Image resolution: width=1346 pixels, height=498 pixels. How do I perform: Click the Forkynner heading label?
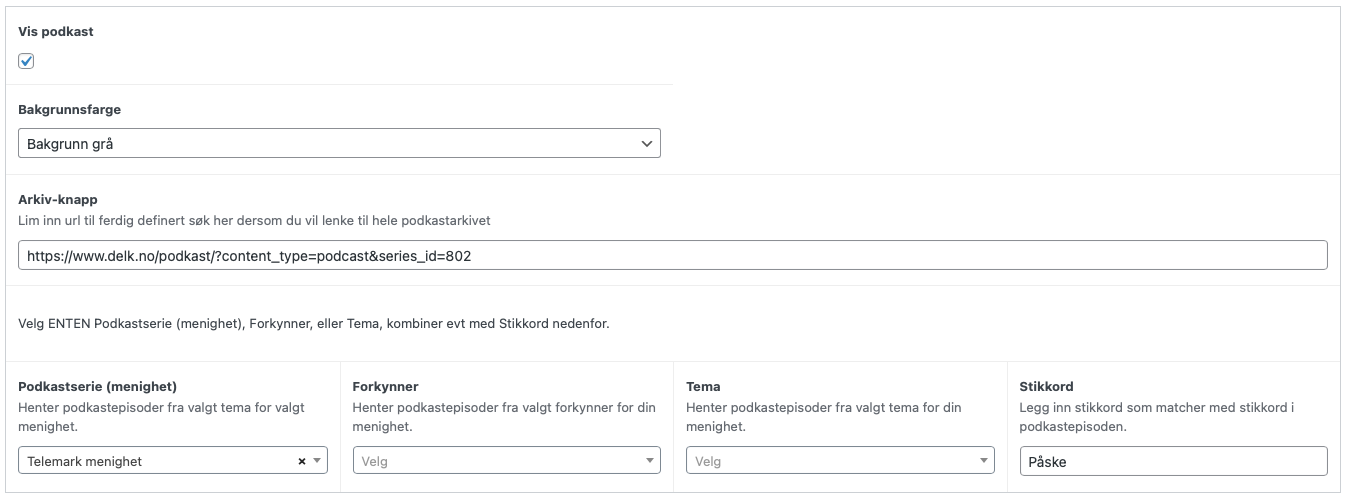point(386,386)
